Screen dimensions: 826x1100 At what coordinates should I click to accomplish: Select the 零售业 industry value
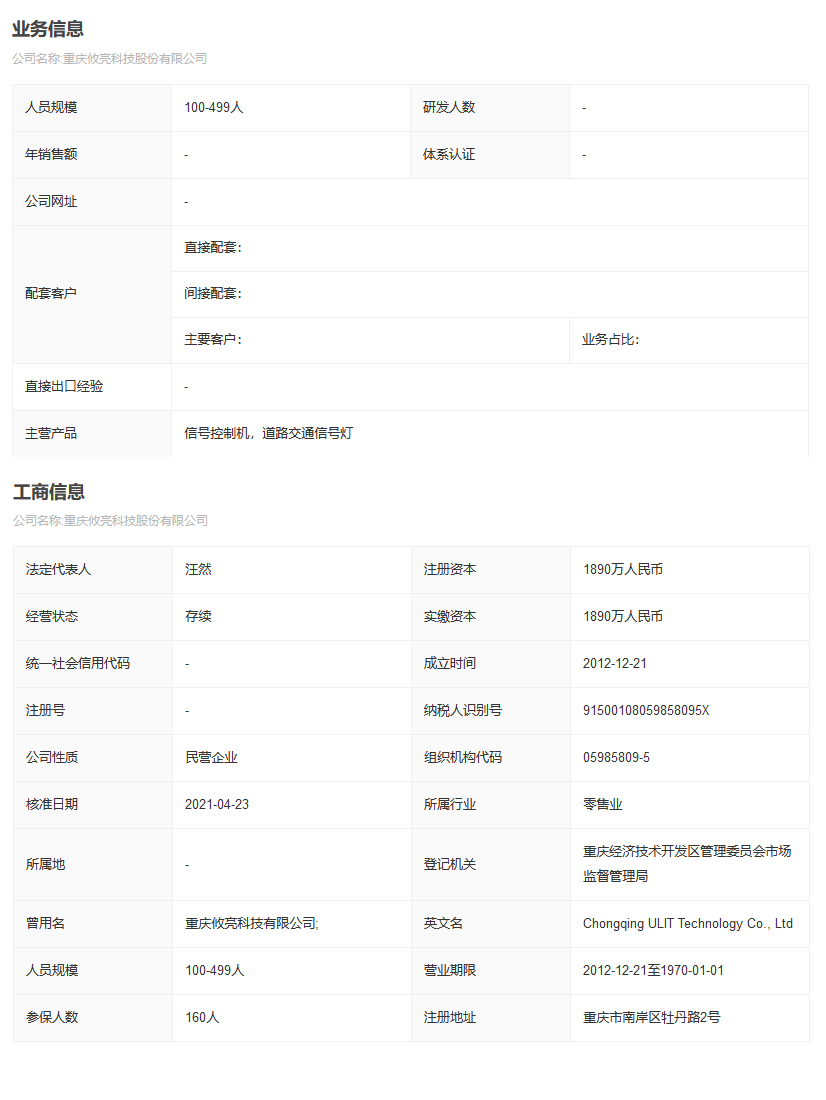click(x=603, y=805)
